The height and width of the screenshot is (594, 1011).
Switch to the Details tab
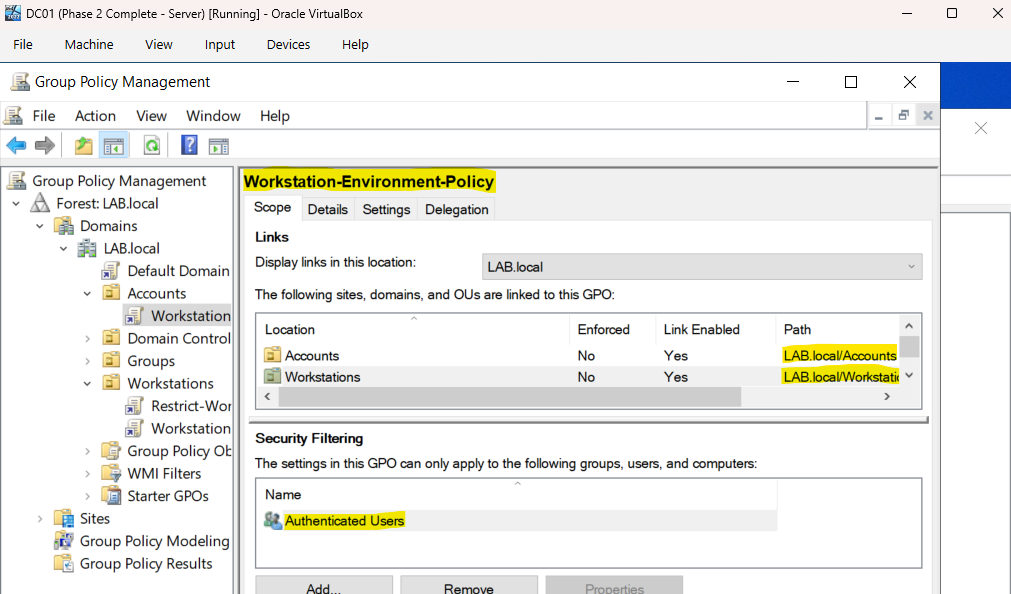pyautogui.click(x=328, y=210)
